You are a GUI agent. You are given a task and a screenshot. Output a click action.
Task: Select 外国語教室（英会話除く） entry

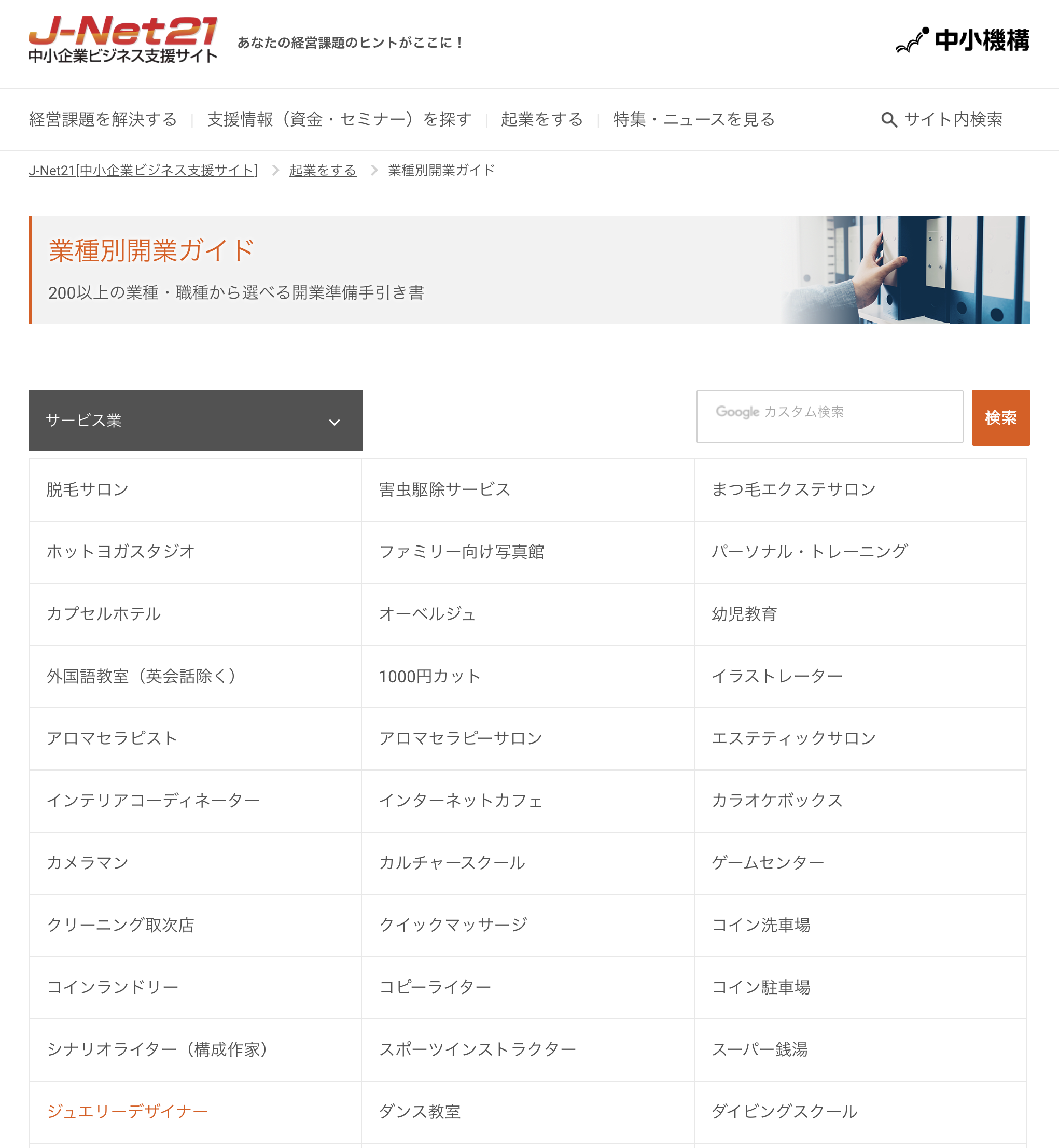pyautogui.click(x=196, y=677)
